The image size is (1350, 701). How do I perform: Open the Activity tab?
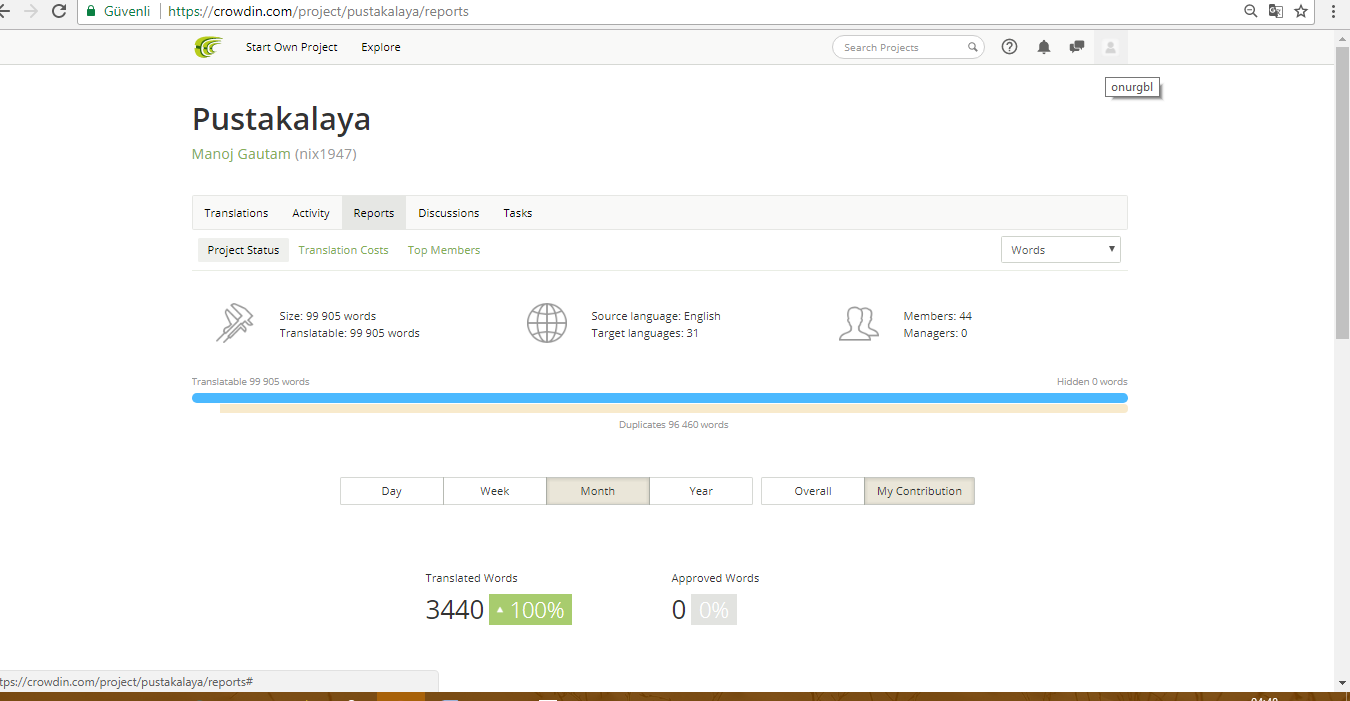(311, 213)
